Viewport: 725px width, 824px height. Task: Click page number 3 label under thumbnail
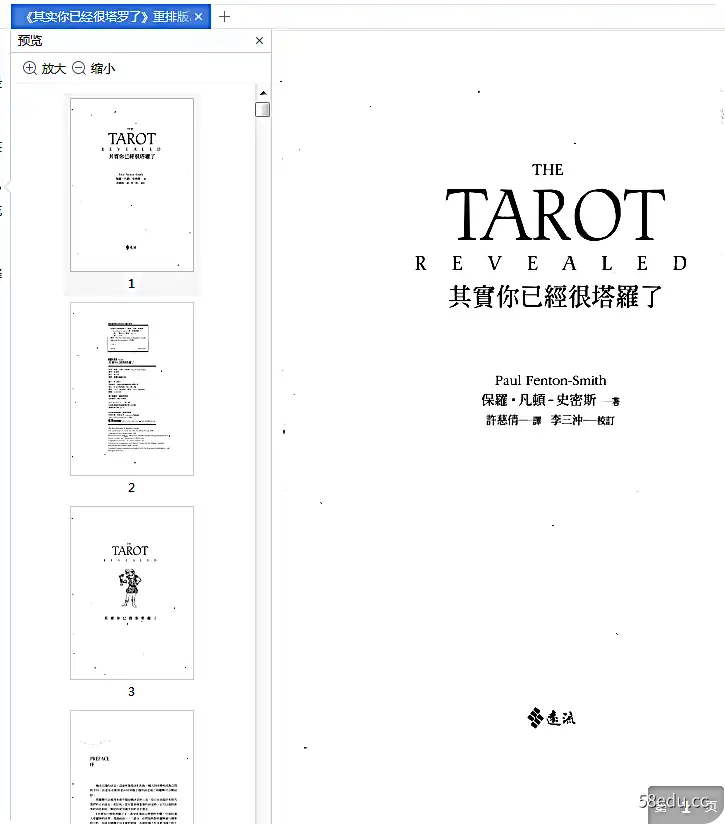pos(131,692)
